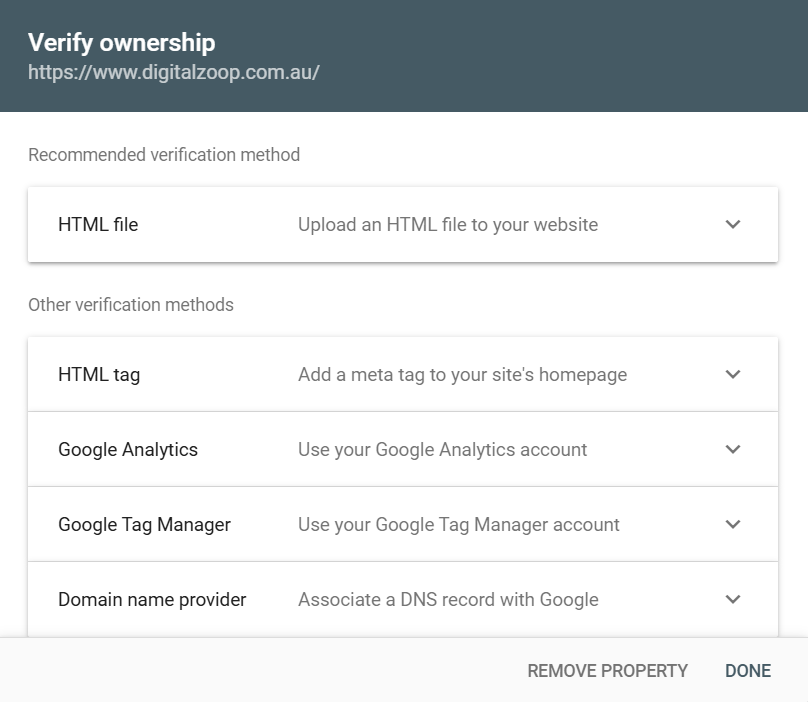Expand the Google Tag Manager chevron arrow
808x702 pixels.
click(733, 524)
